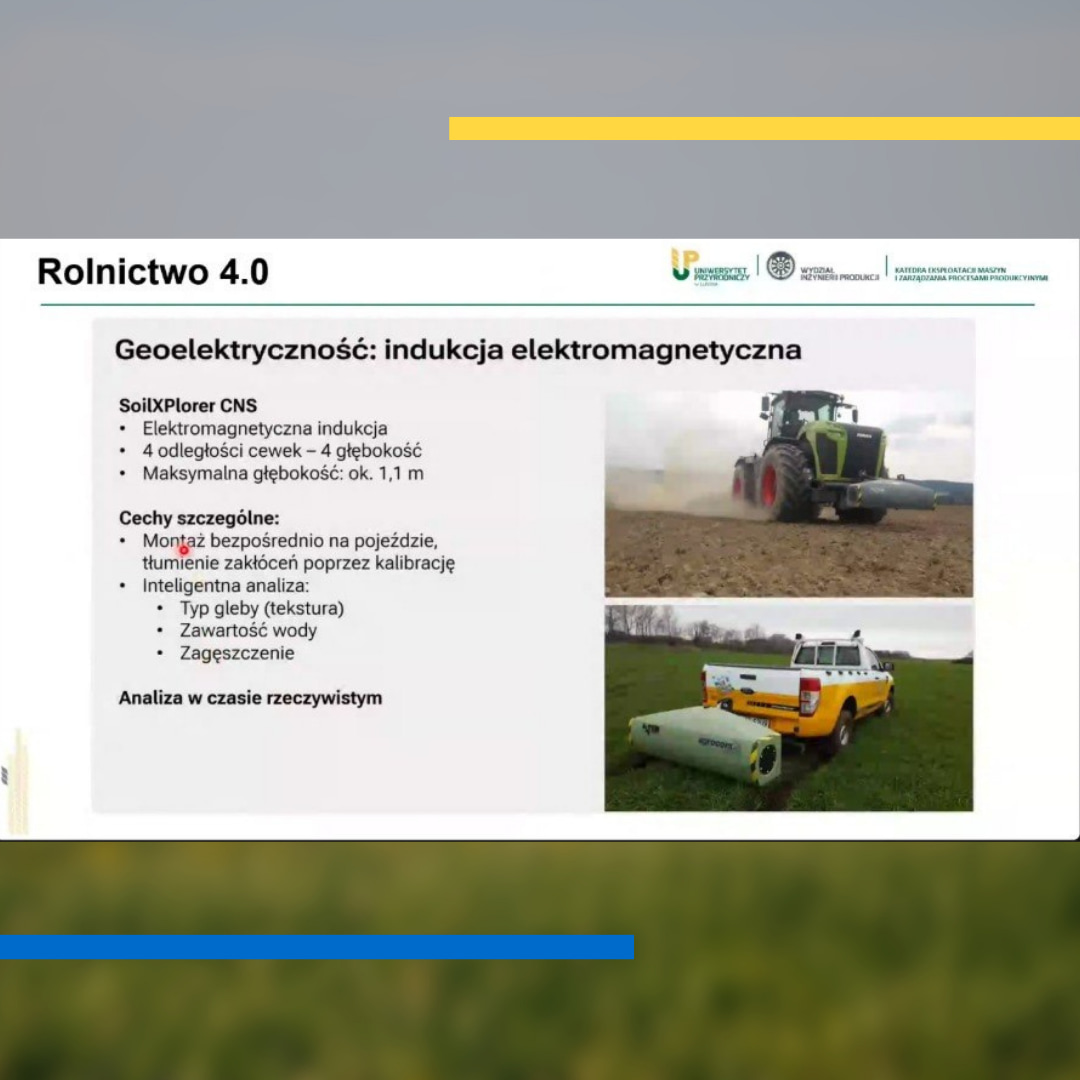Click the round sensor end on green scanner
Screen dimensions: 1080x1080
[x=766, y=760]
